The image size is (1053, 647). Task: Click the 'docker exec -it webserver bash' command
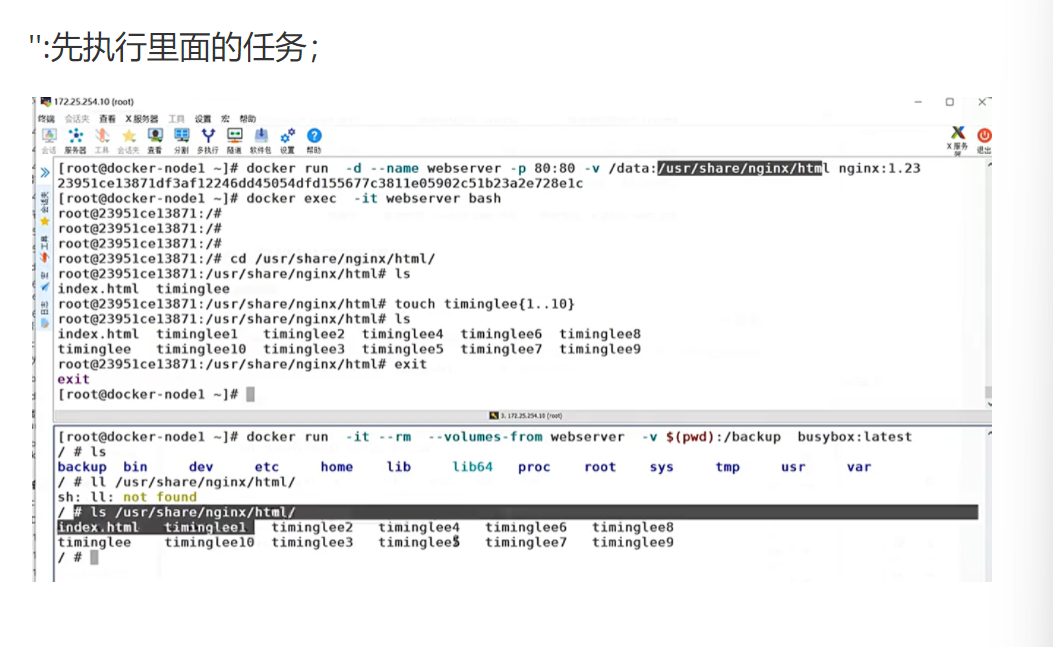point(373,198)
